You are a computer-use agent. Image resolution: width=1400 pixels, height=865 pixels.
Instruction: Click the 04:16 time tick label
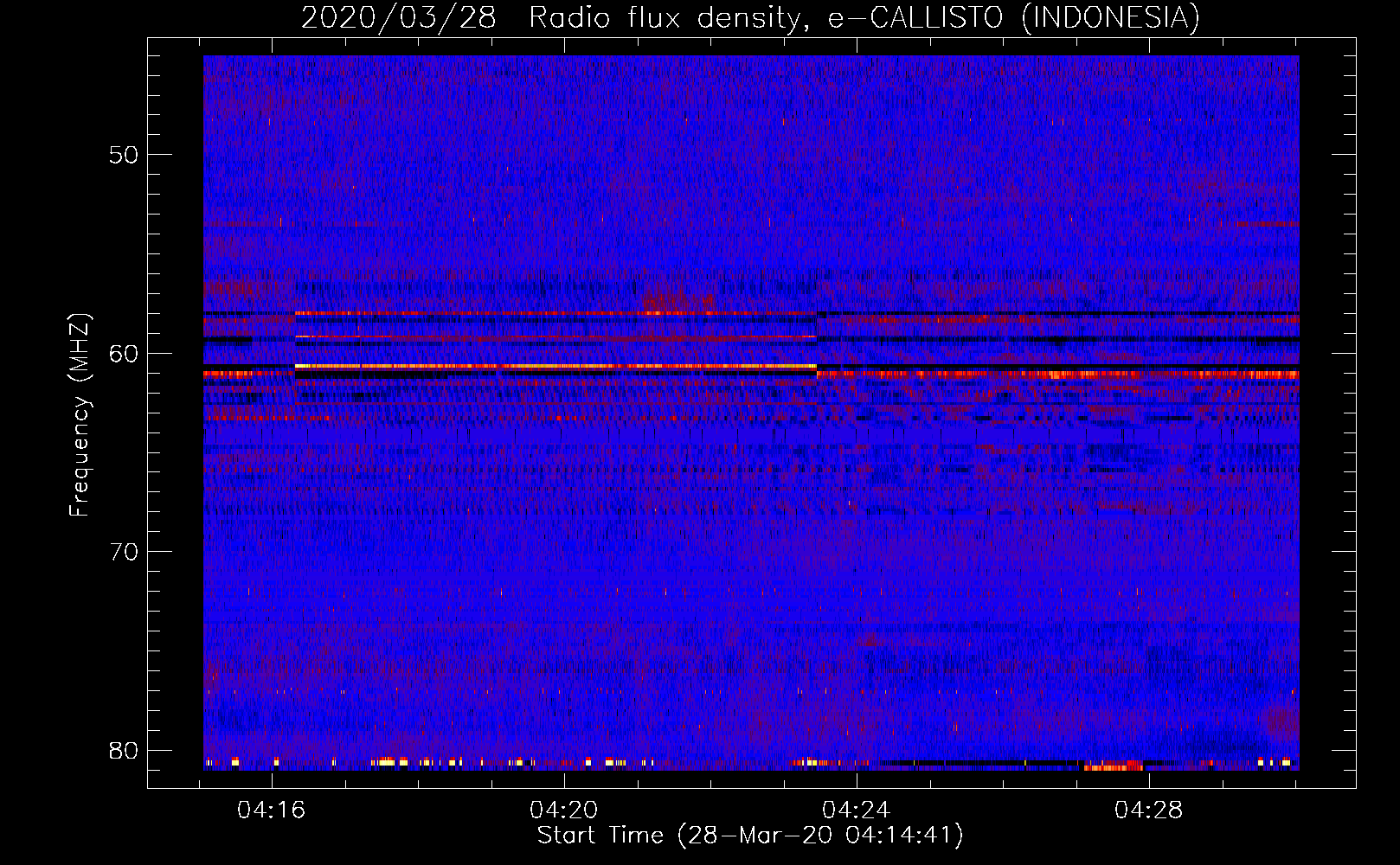pyautogui.click(x=272, y=811)
